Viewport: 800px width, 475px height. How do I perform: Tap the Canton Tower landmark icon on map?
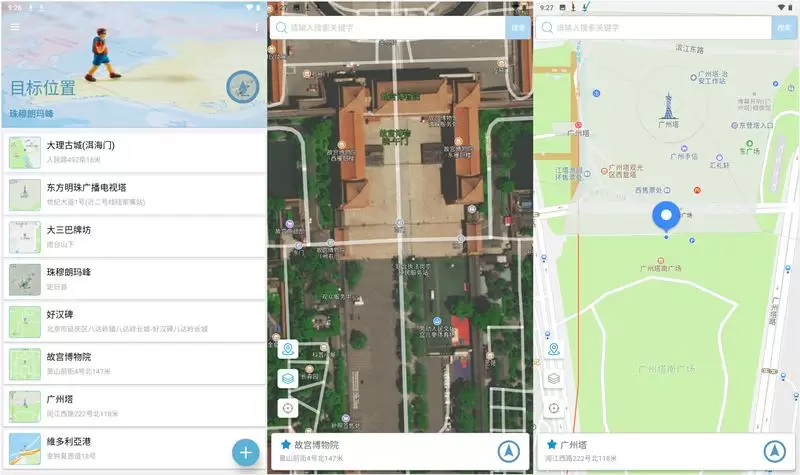point(668,106)
